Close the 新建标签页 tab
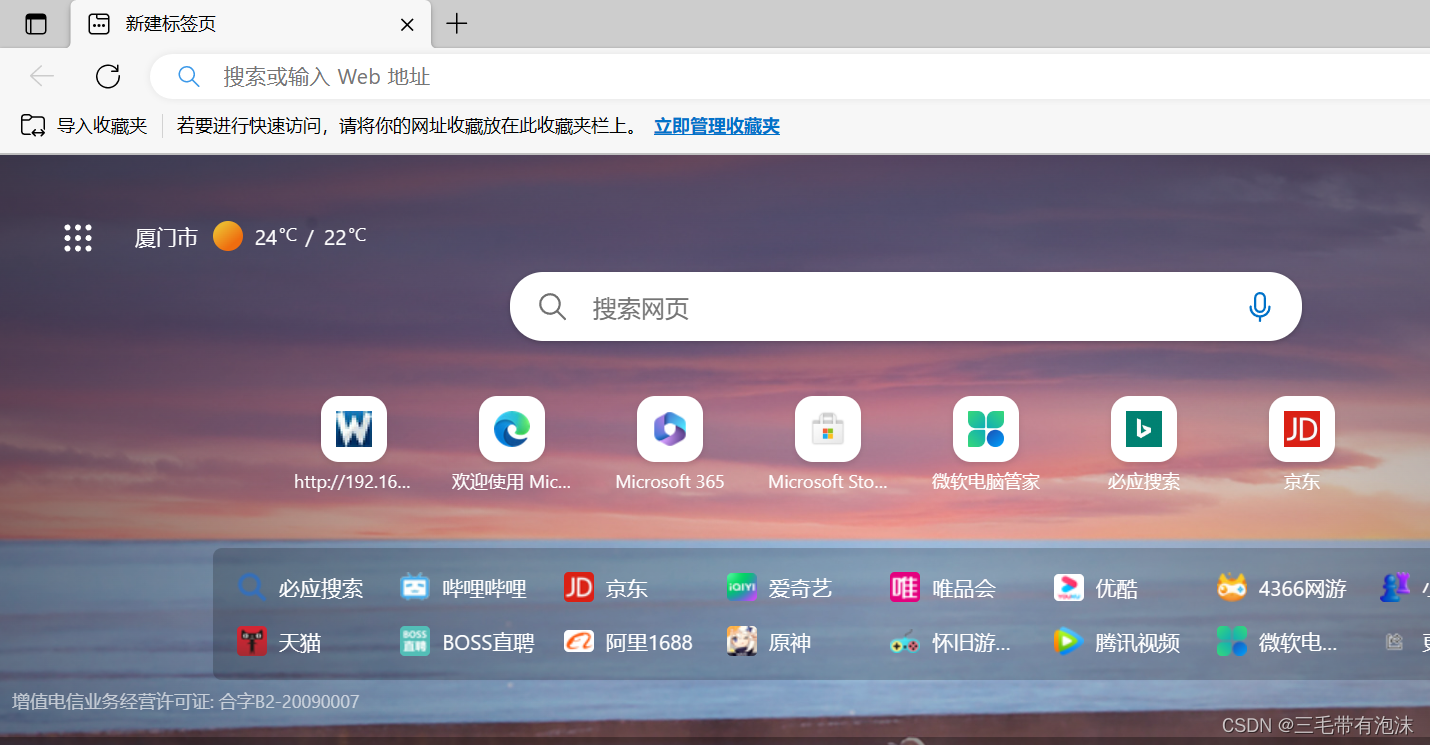The width and height of the screenshot is (1430, 745). 407,25
